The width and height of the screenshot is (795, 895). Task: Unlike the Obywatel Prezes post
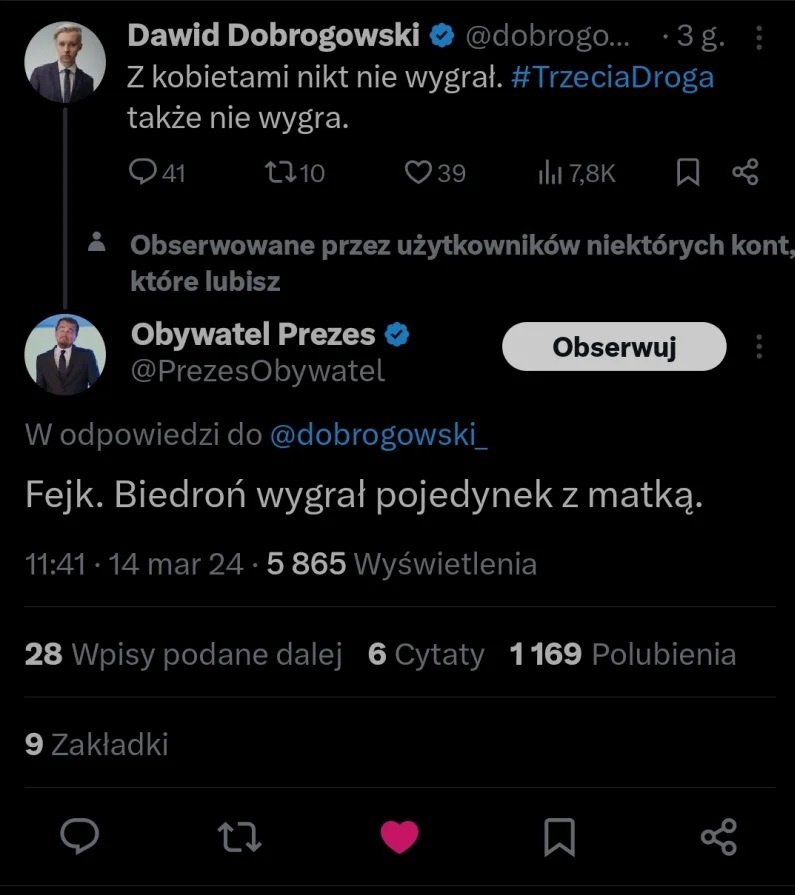399,836
